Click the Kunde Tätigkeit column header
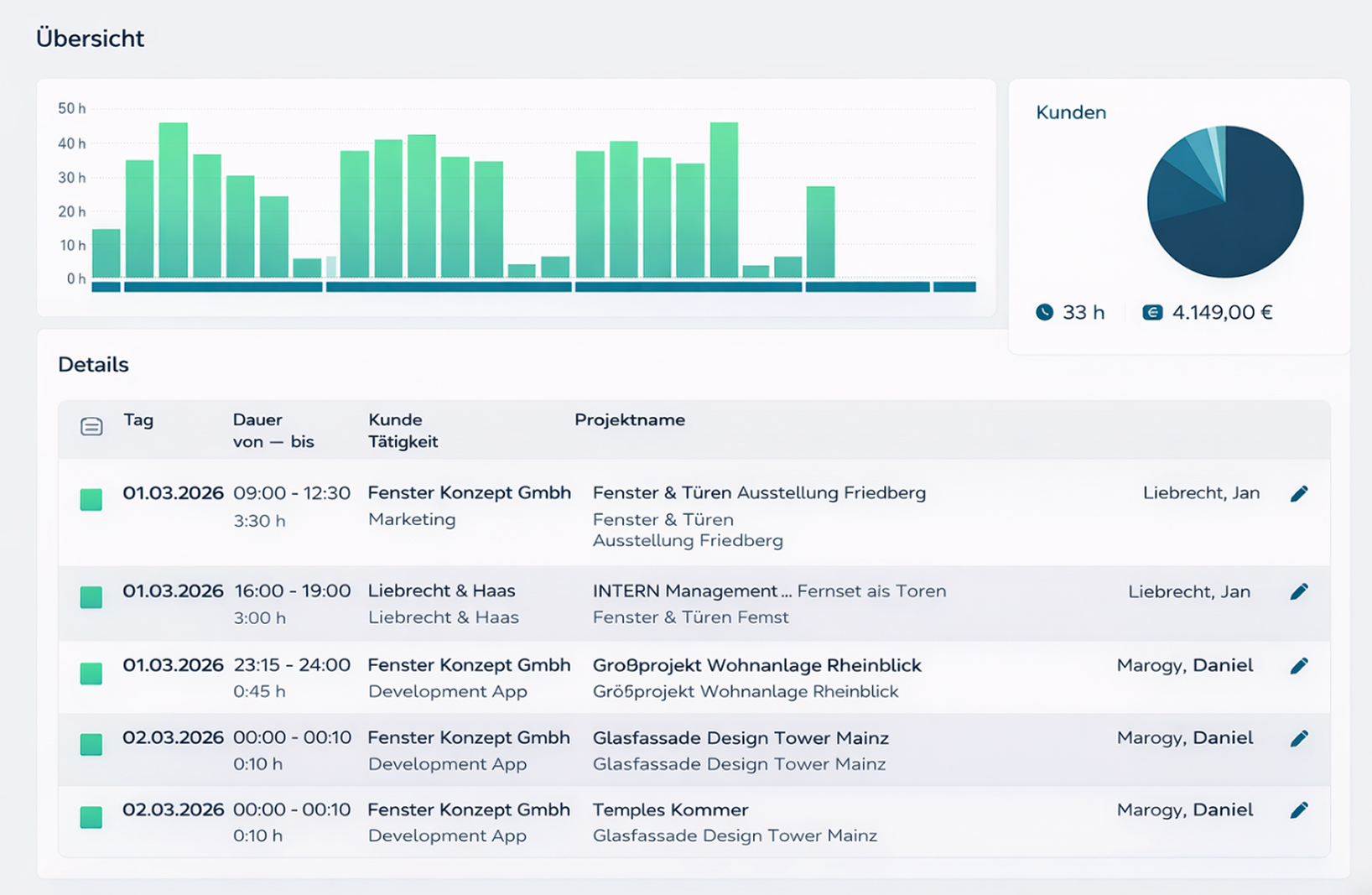The image size is (1372, 895). [403, 430]
